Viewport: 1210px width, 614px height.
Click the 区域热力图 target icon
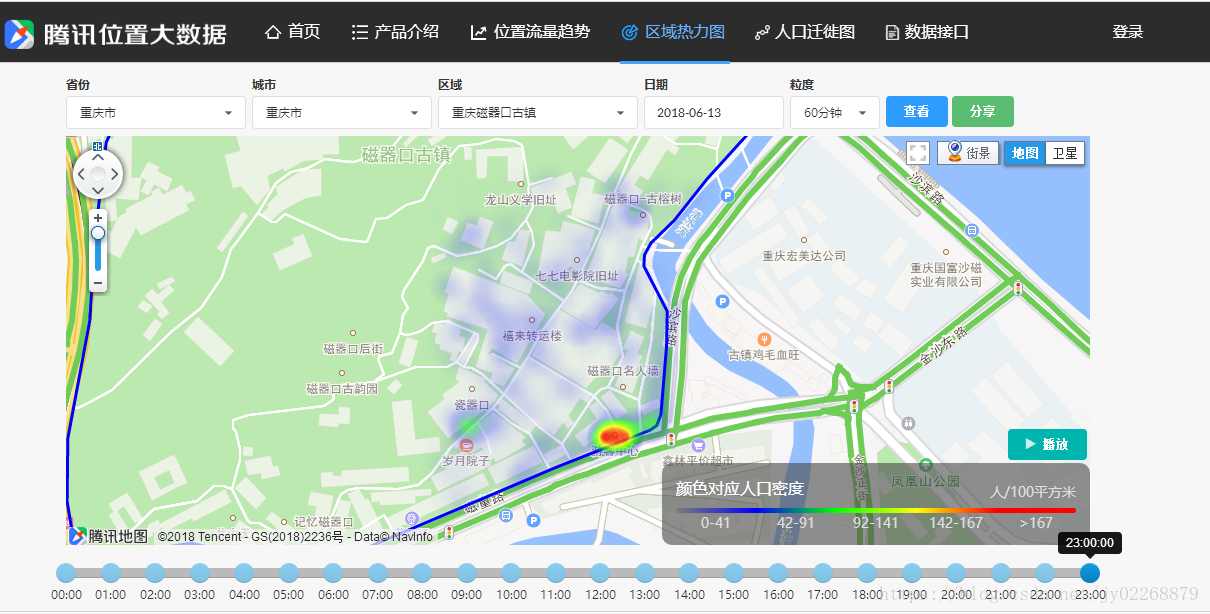pos(629,32)
